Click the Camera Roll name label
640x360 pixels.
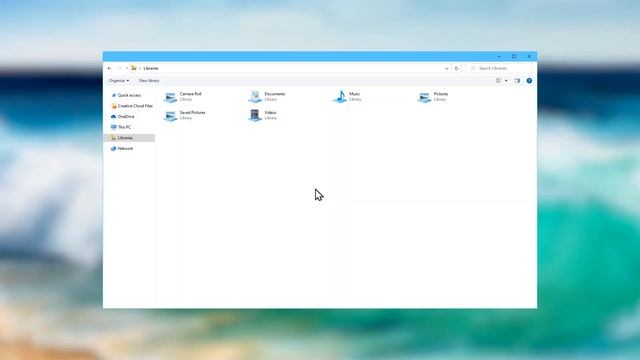point(191,94)
